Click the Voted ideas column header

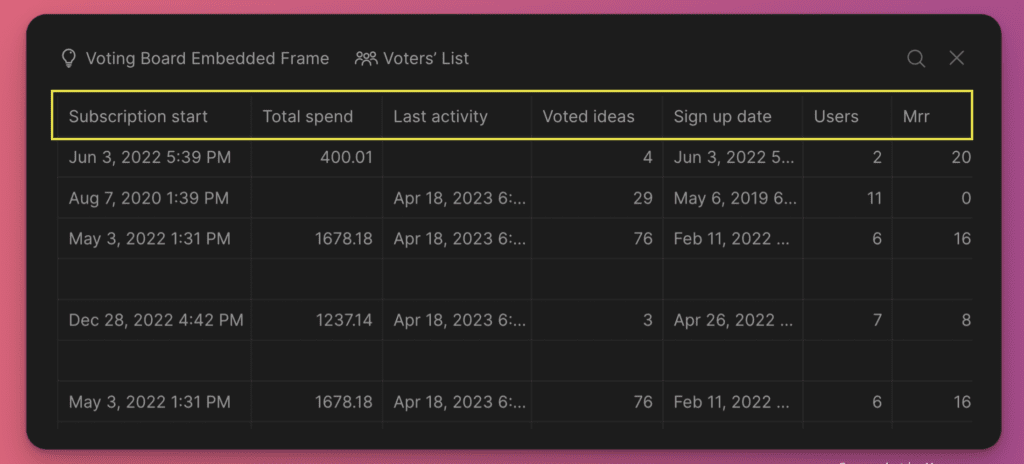click(597, 117)
